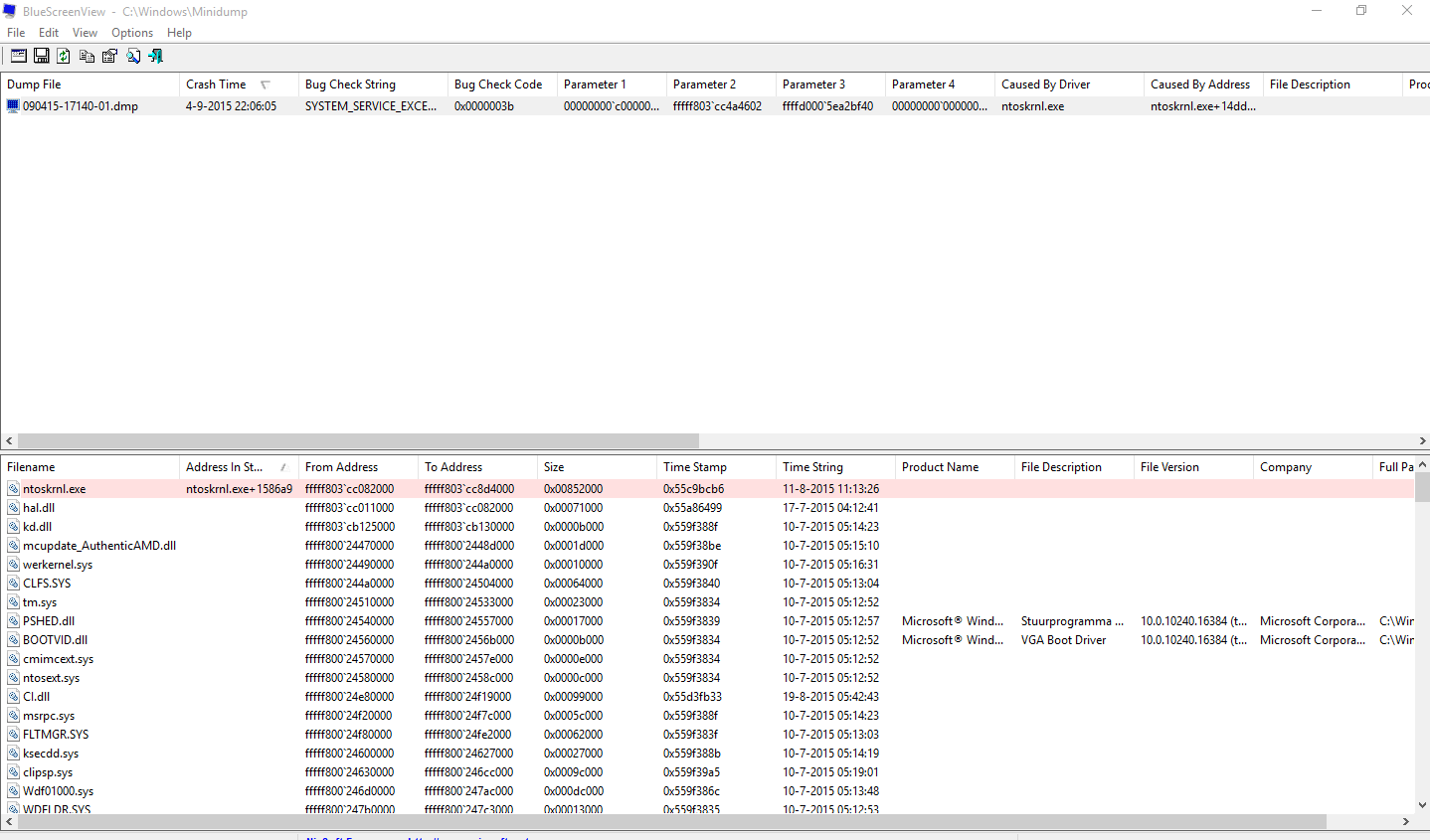Click the File Version column header
The image size is (1430, 840).
point(1193,467)
